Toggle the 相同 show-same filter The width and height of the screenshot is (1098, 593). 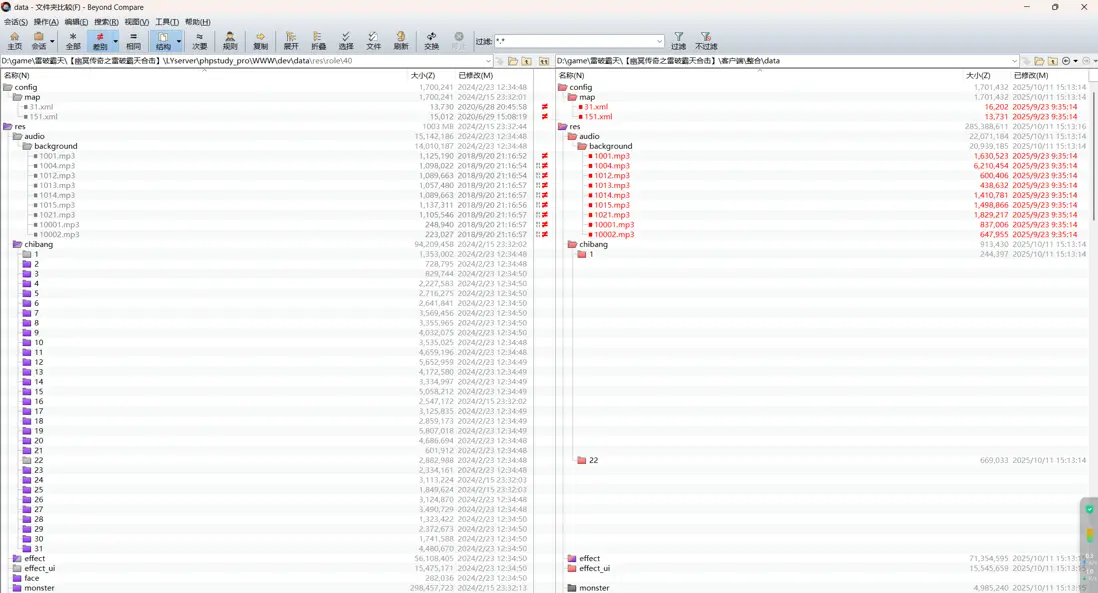pyautogui.click(x=133, y=41)
